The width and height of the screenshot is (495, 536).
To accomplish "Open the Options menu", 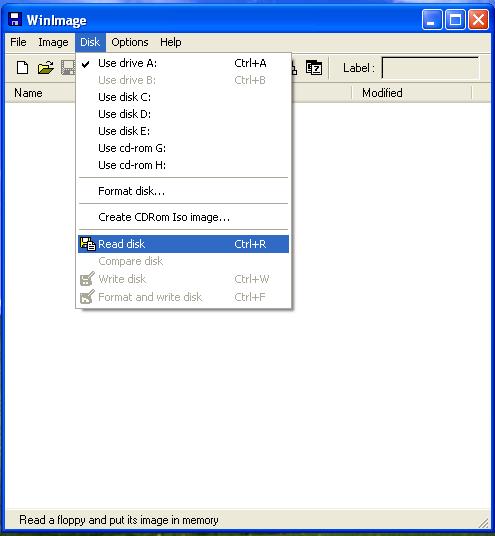I will coord(130,42).
